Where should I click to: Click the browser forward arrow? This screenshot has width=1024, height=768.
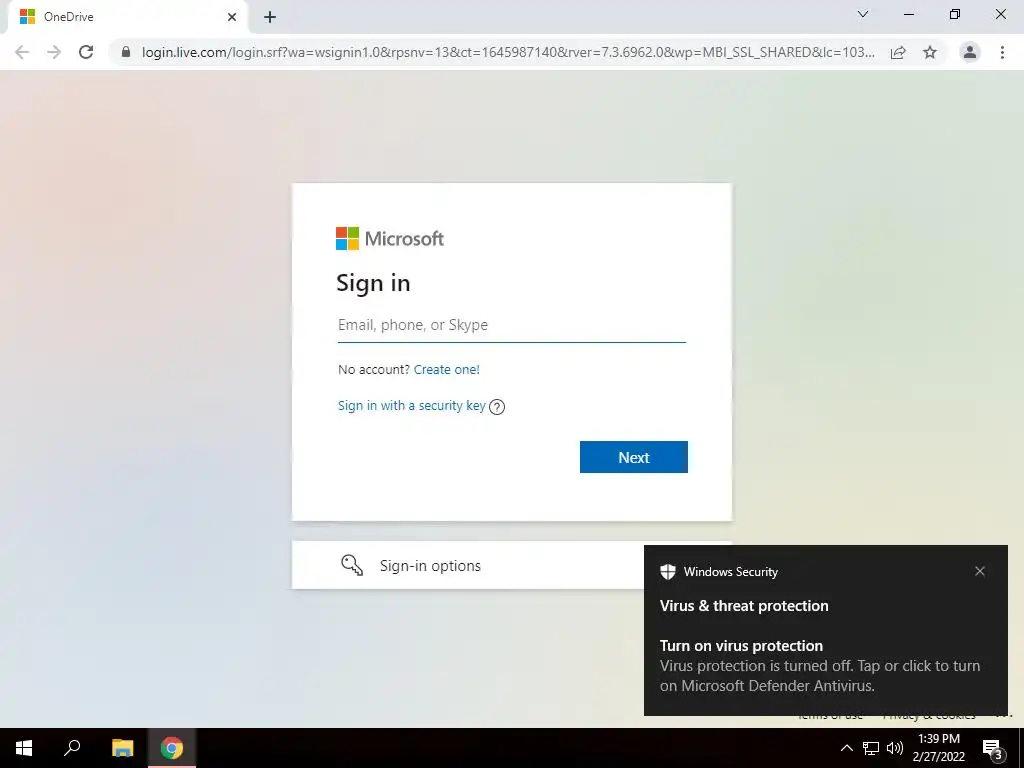(54, 52)
